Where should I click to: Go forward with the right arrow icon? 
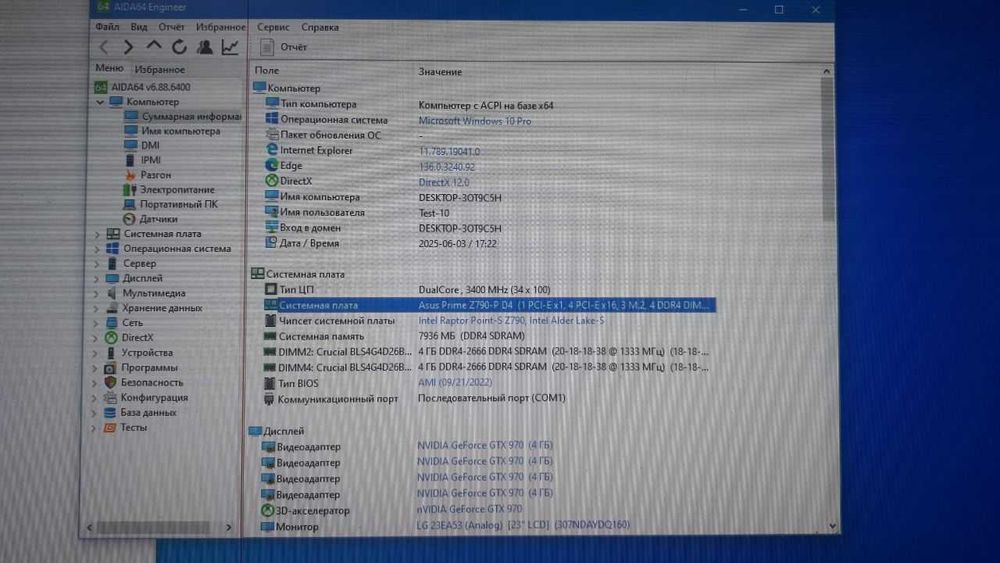pyautogui.click(x=128, y=47)
